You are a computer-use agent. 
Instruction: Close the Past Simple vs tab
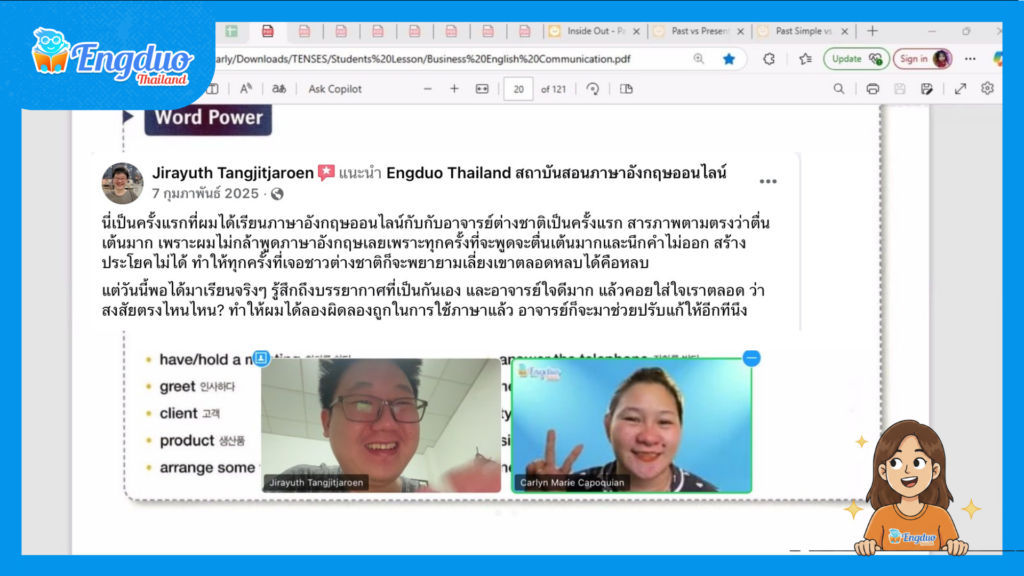[x=844, y=31]
